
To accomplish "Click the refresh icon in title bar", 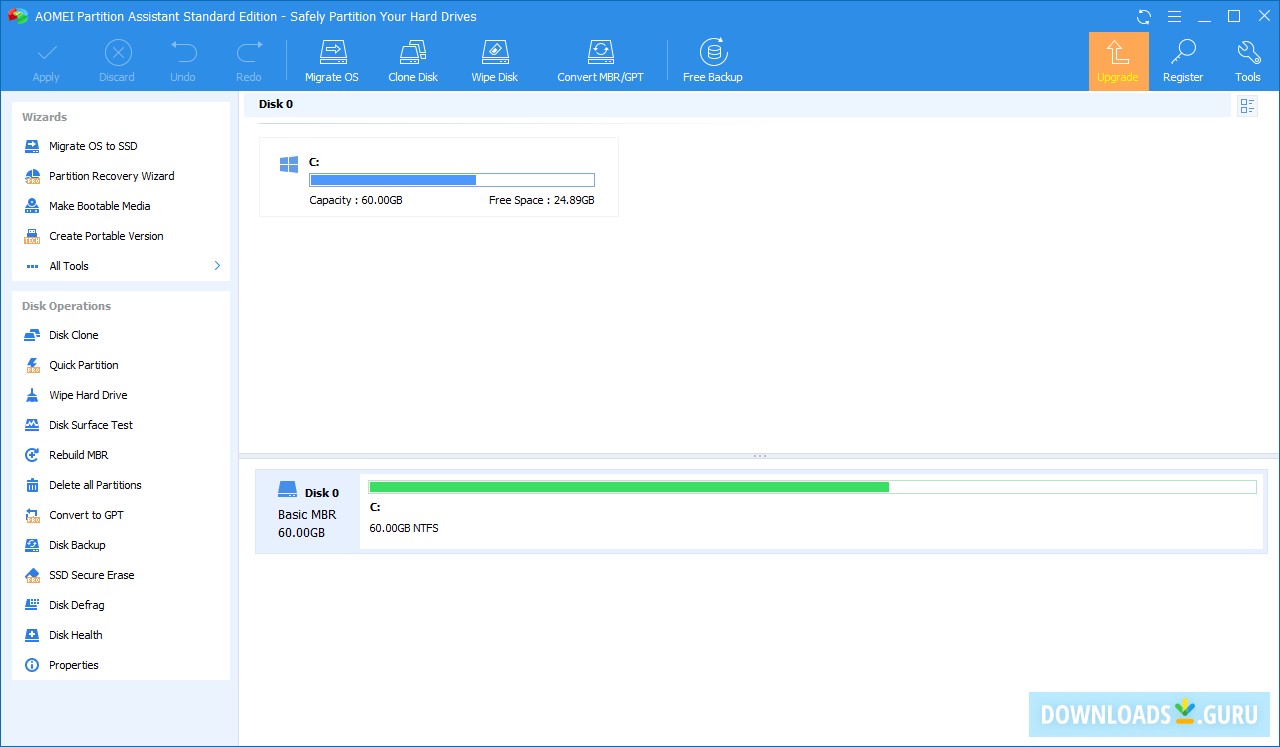I will 1144,17.
